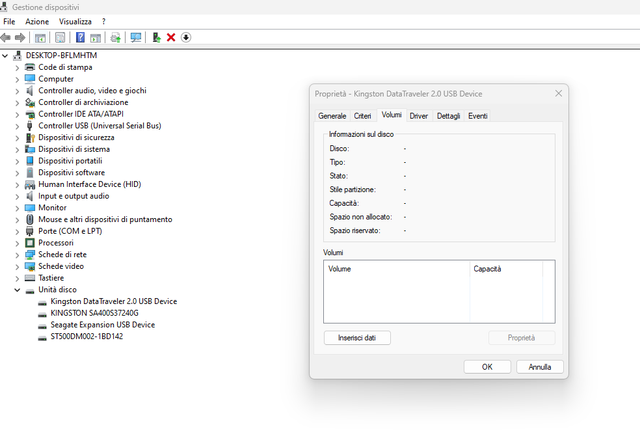Click the blue help question mark icon

pos(80,37)
